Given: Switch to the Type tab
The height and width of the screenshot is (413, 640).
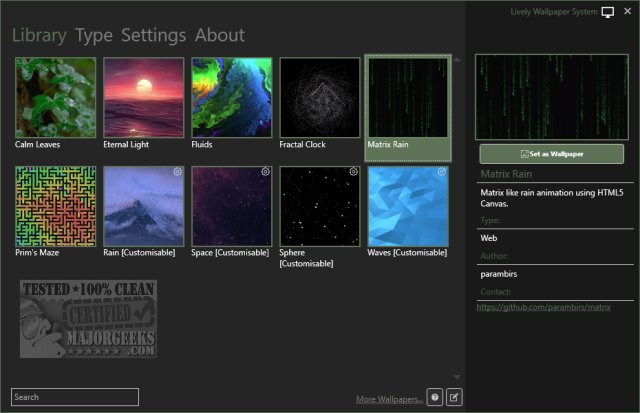Looking at the screenshot, I should (x=94, y=35).
